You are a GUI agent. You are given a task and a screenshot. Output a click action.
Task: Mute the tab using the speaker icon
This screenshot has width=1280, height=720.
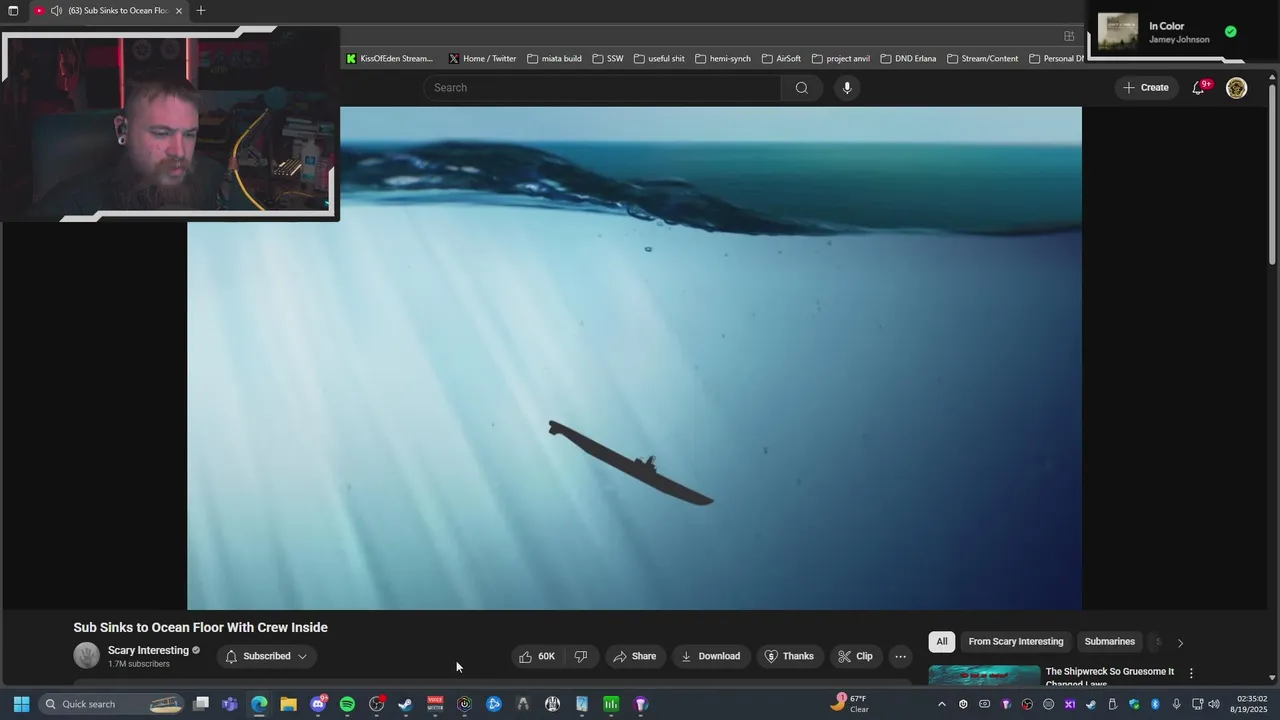click(56, 11)
